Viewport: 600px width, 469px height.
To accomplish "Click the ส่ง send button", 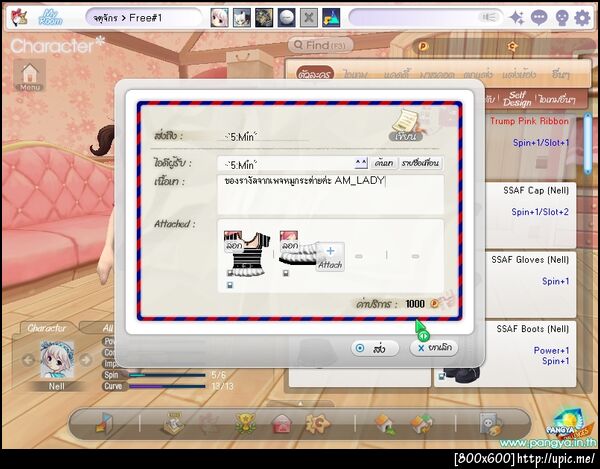I will 375,348.
